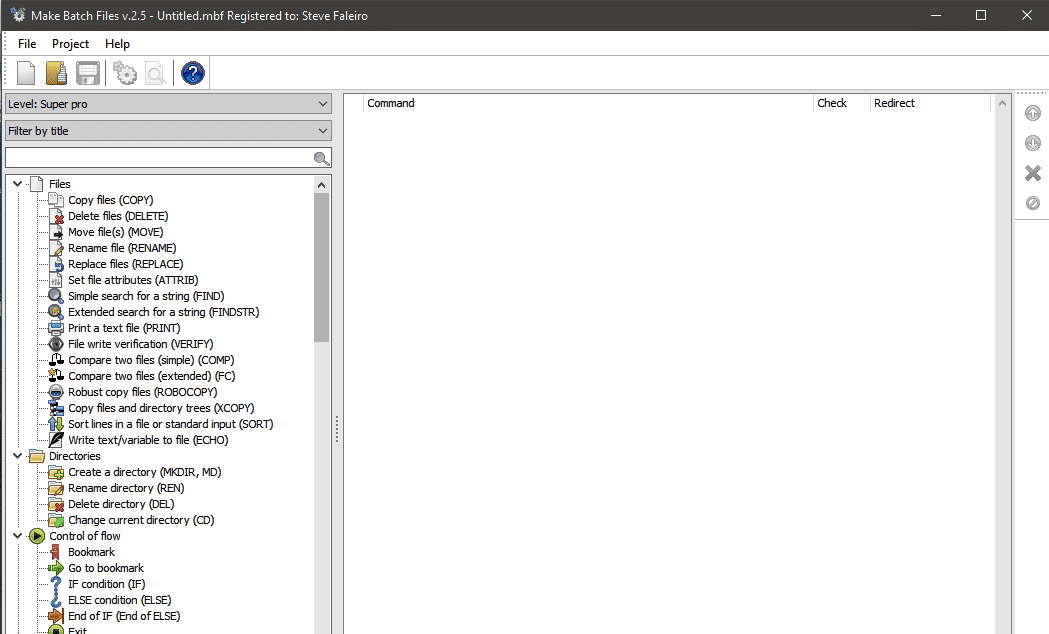
Task: Collapse the Files tree node
Action: click(x=17, y=184)
